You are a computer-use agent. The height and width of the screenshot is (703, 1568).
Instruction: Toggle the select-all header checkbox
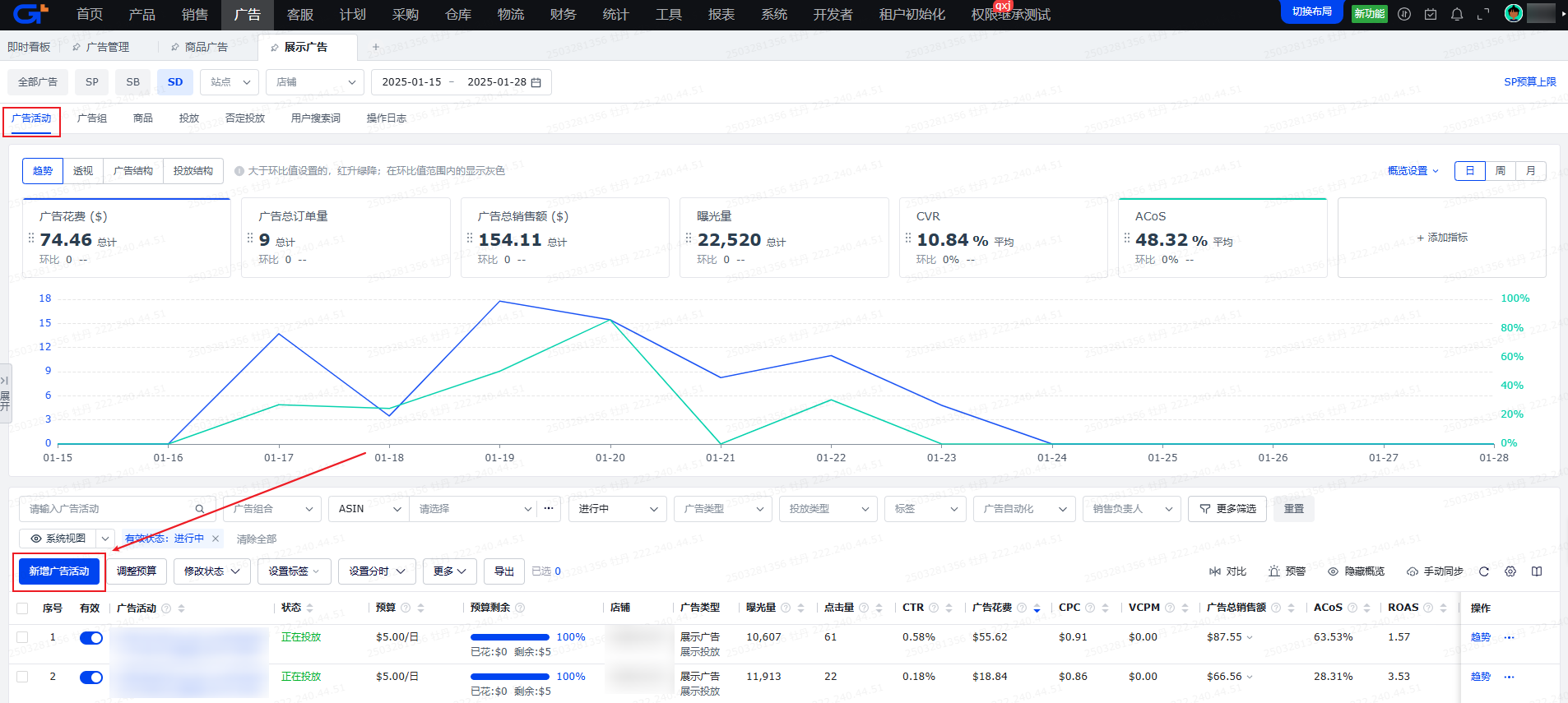click(x=22, y=608)
